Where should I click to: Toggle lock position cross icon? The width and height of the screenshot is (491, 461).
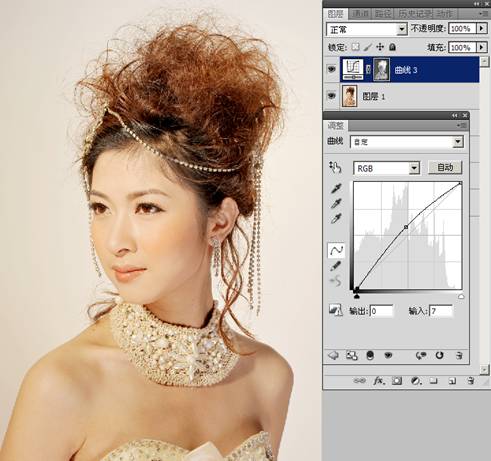(380, 47)
